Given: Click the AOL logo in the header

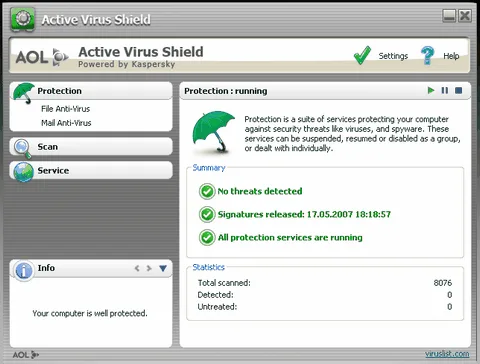Looking at the screenshot, I should pyautogui.click(x=42, y=57).
